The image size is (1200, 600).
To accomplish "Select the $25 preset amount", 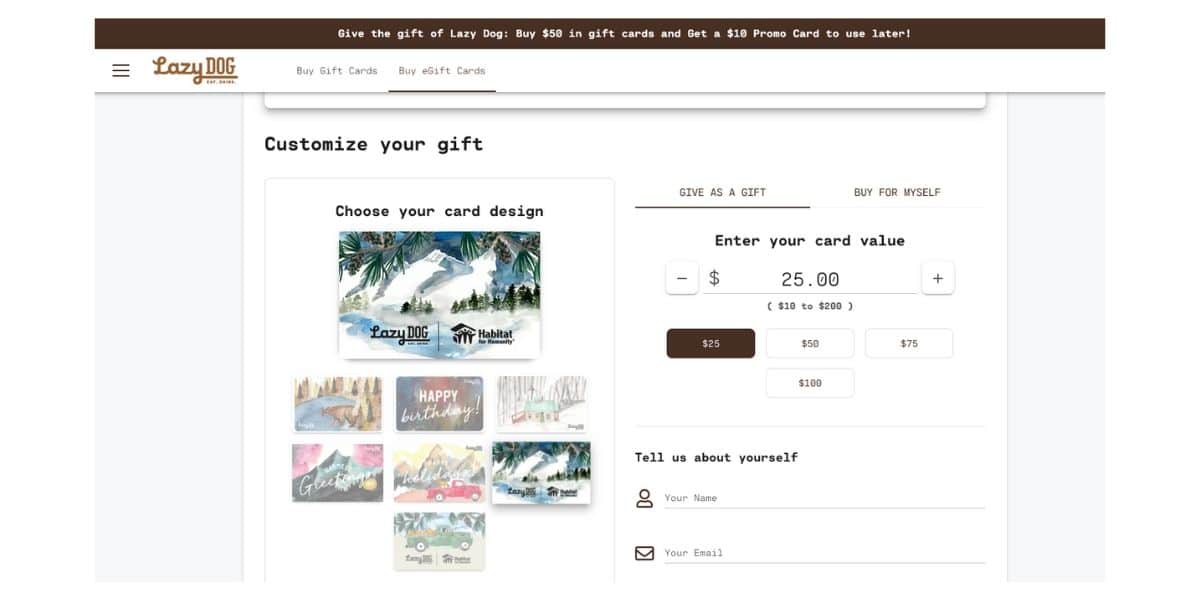I will [x=711, y=343].
